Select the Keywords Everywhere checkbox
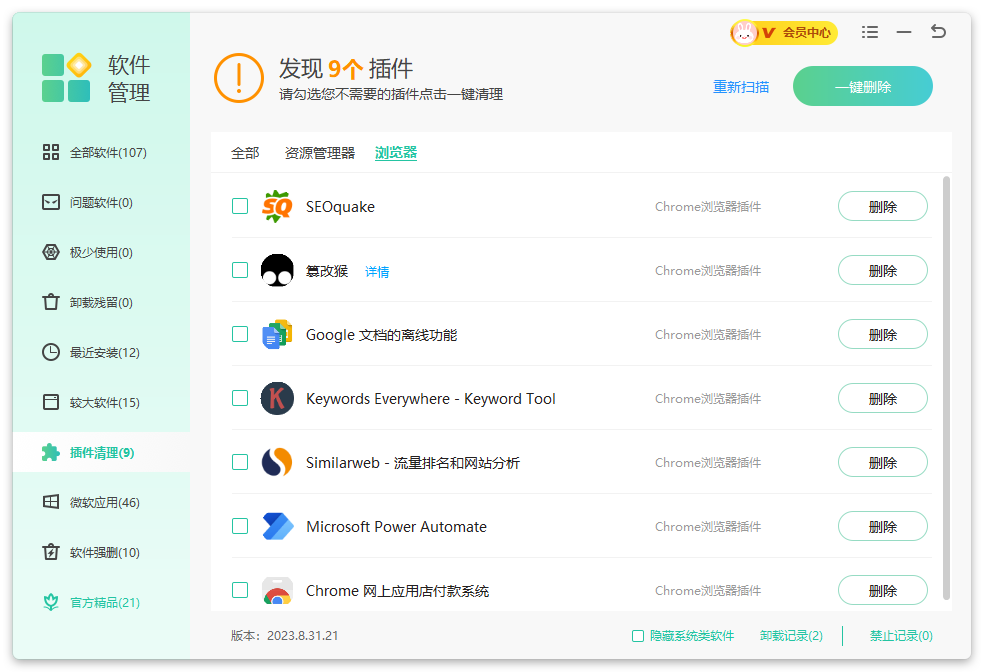Viewport: 984px width, 672px height. (x=240, y=398)
